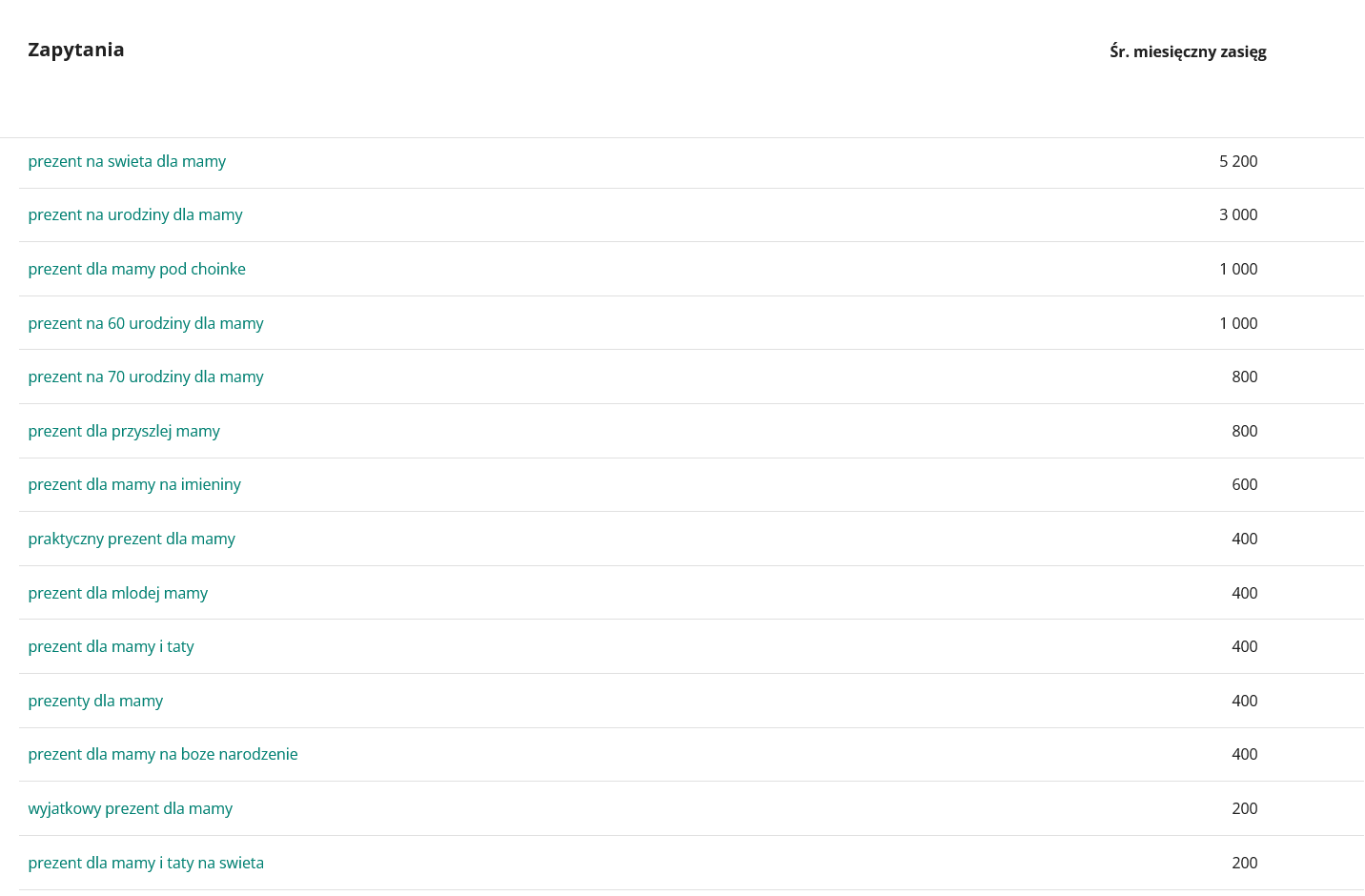Click 'prezent dla mlodej mamy' query
Image resolution: width=1365 pixels, height=896 pixels.
coord(118,594)
